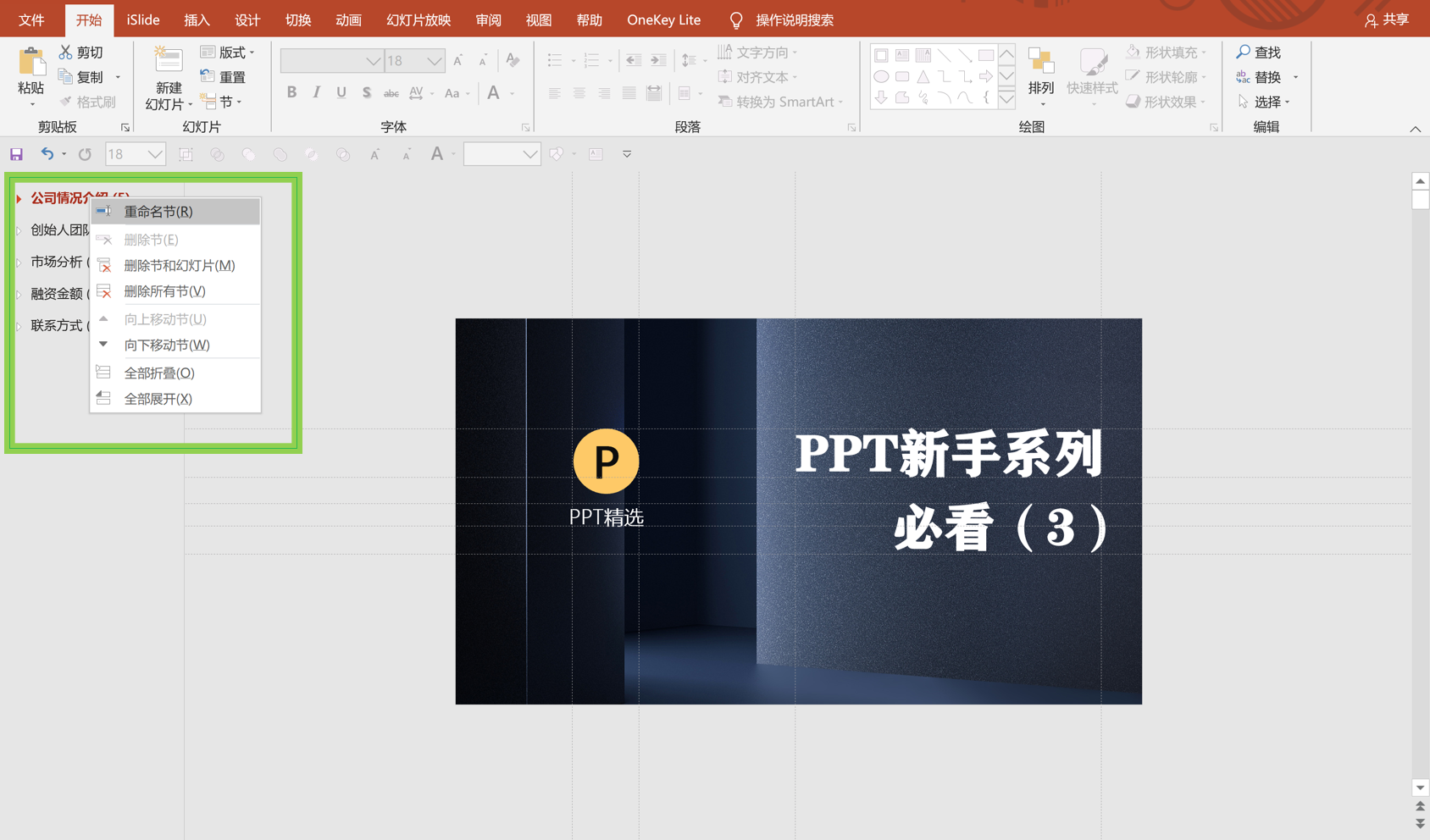
Task: Click the 共享 share button
Action: [1387, 20]
